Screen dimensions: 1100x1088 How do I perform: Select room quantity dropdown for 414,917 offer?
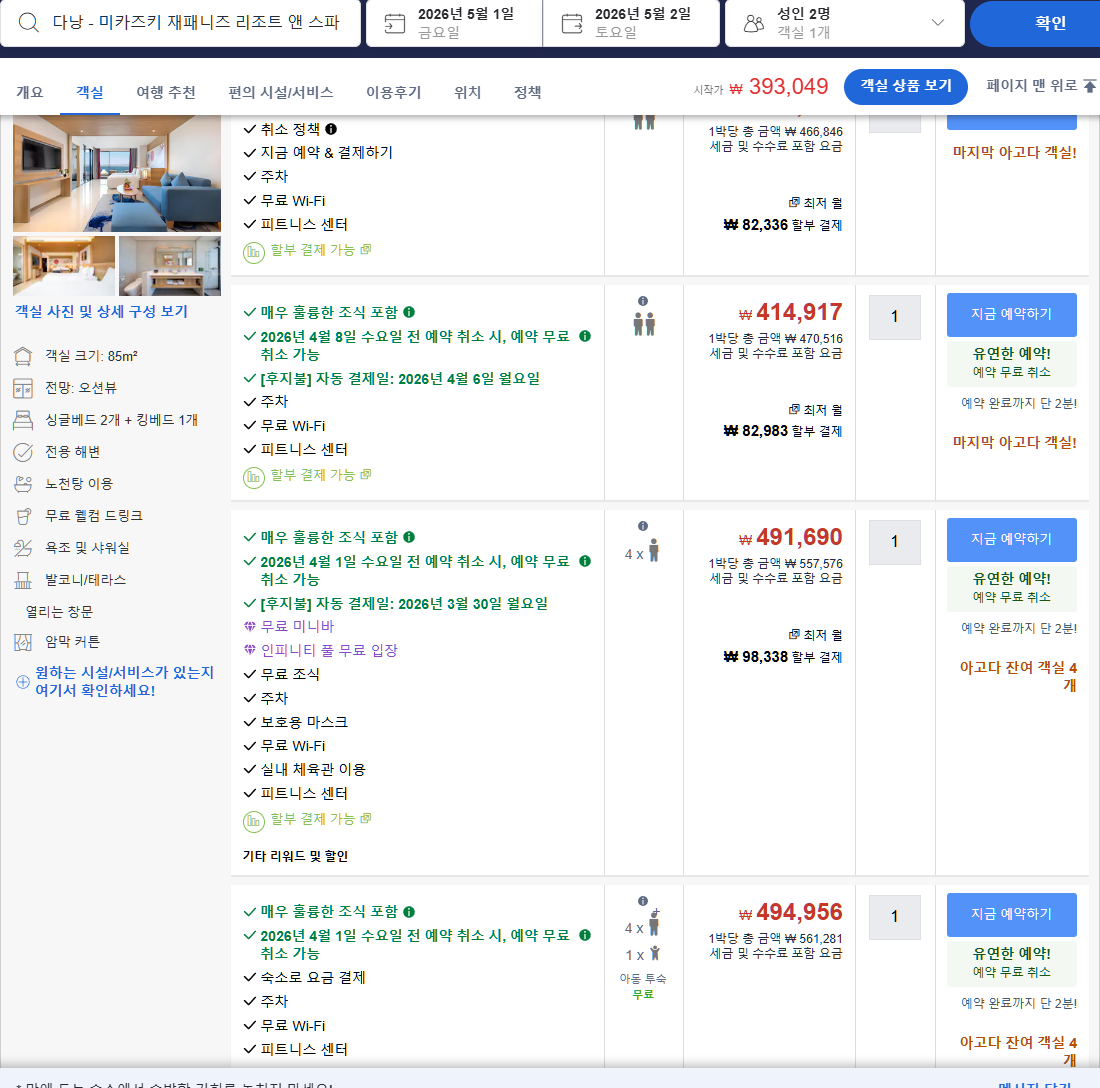tap(894, 317)
